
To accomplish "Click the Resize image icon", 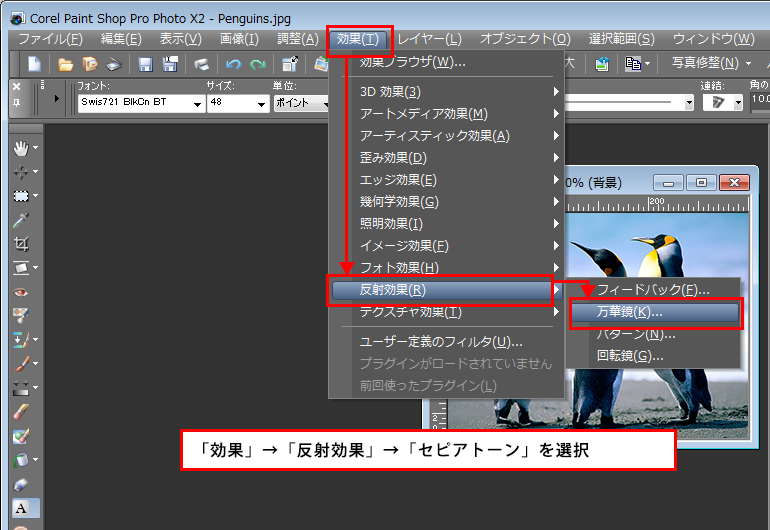I will [x=290, y=64].
